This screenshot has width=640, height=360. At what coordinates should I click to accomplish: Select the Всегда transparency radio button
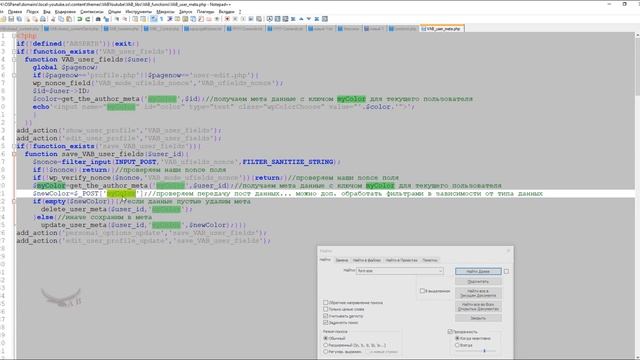click(x=457, y=345)
